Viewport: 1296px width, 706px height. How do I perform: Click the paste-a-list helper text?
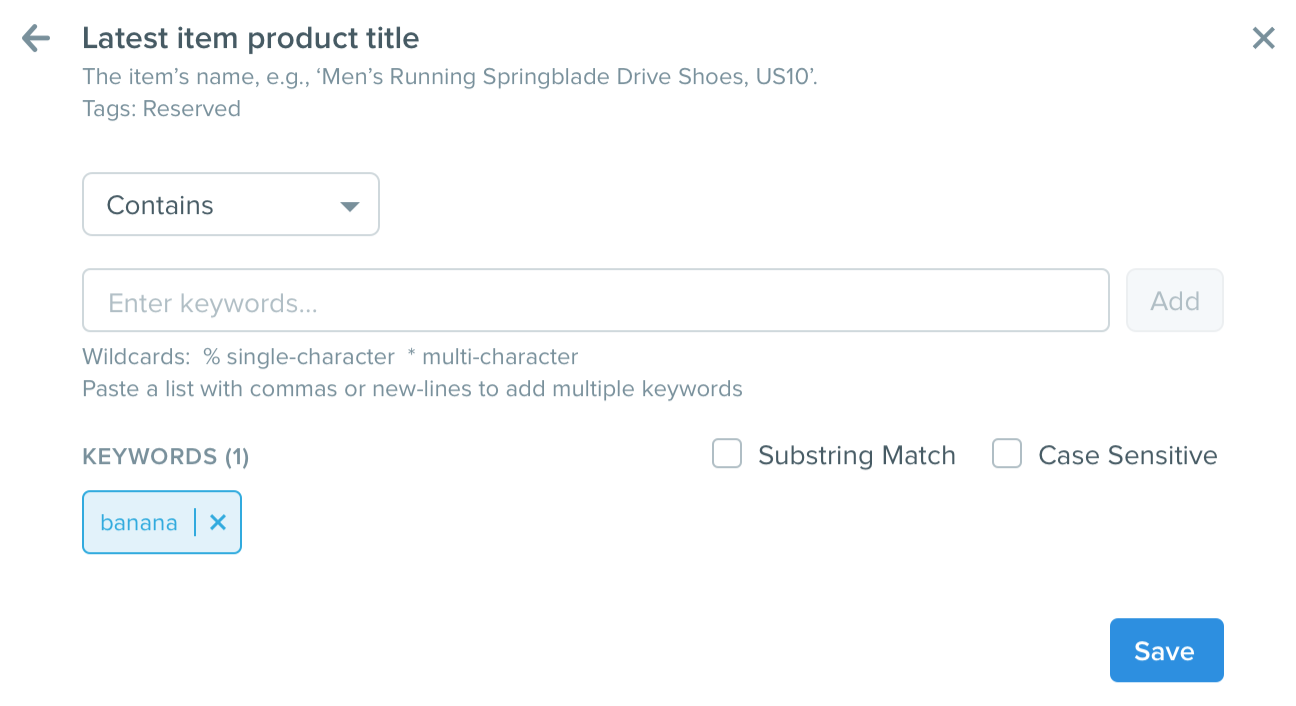coord(412,389)
